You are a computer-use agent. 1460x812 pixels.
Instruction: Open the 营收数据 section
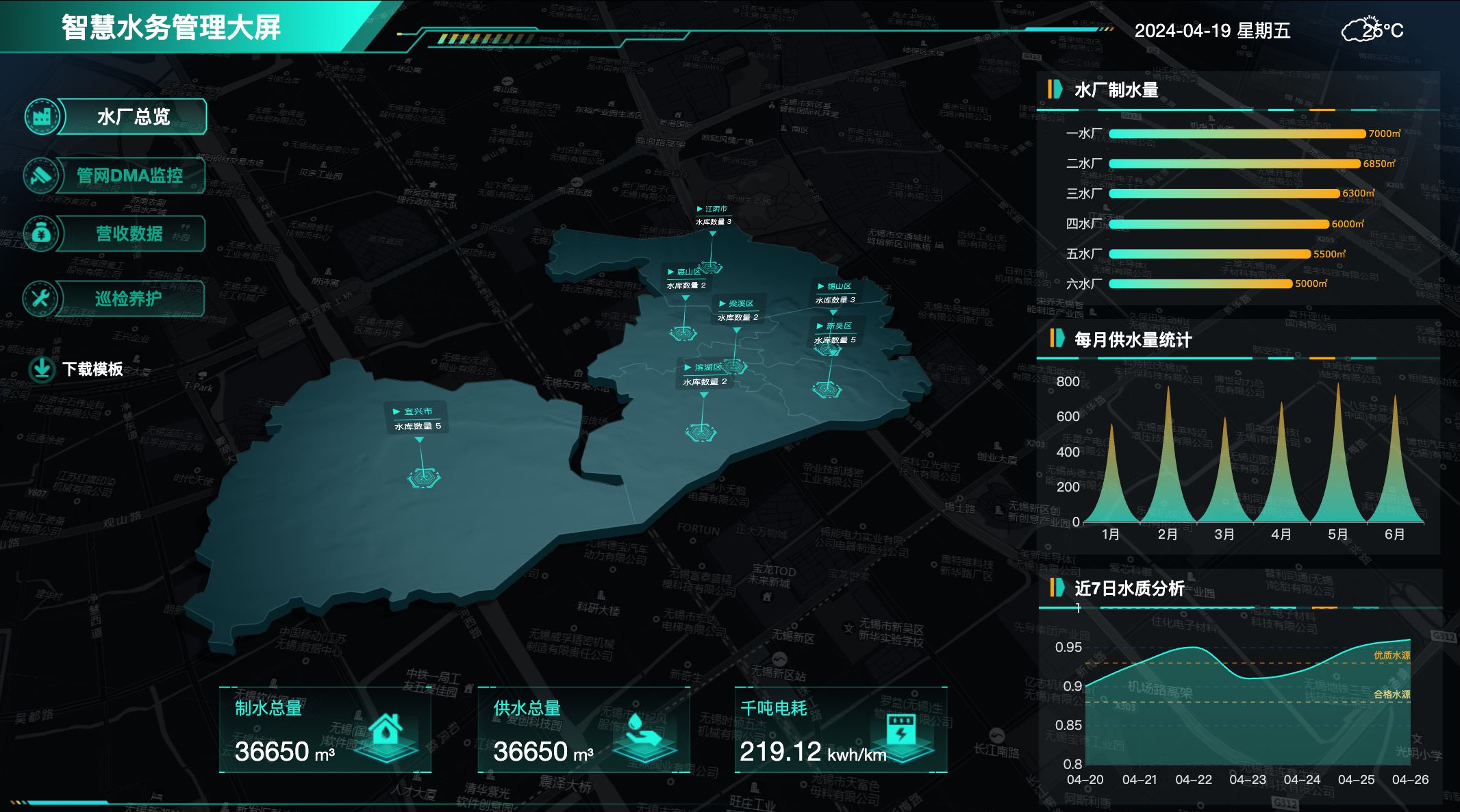129,234
